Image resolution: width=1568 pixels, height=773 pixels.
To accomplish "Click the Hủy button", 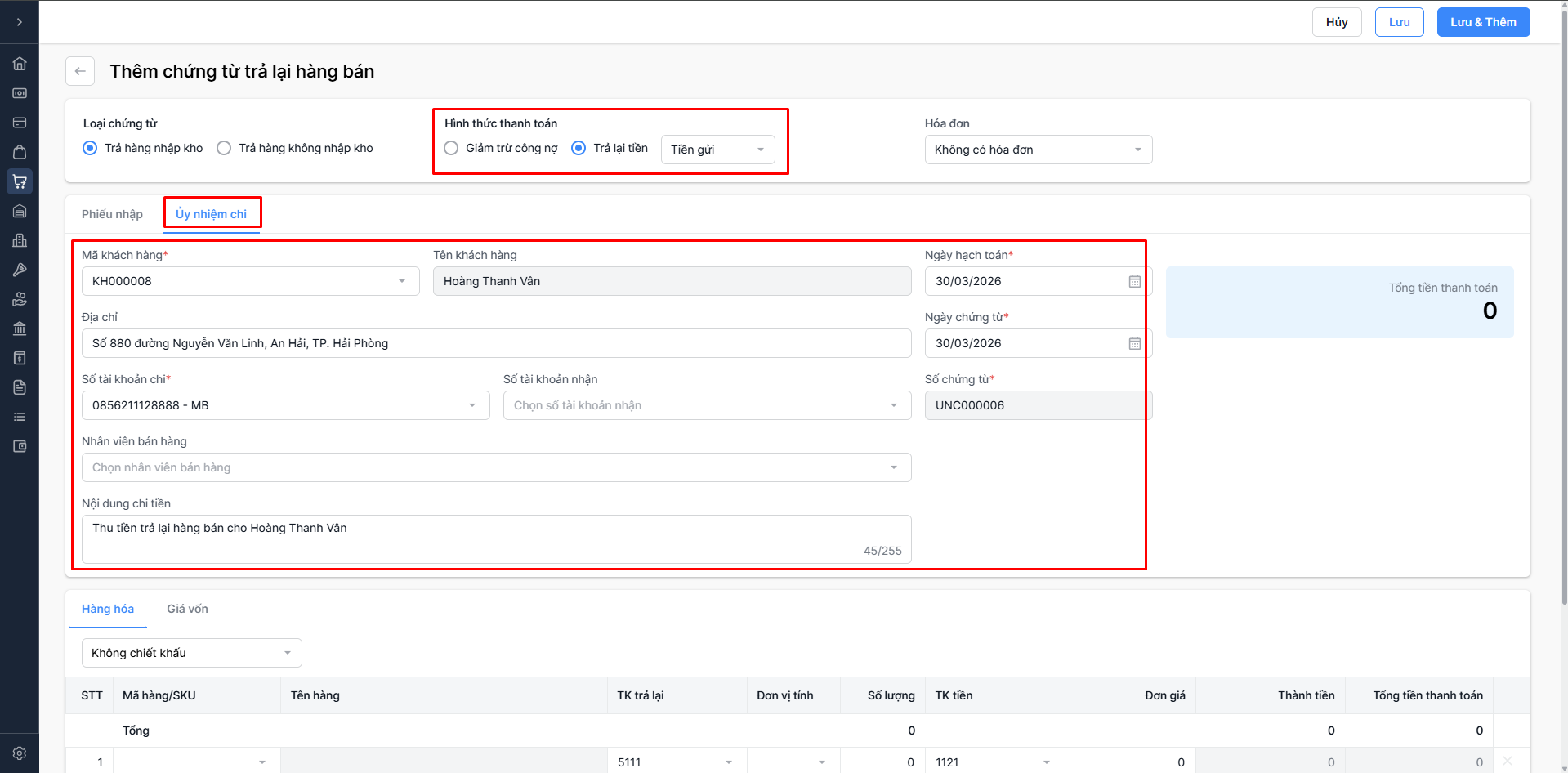I will [1337, 22].
